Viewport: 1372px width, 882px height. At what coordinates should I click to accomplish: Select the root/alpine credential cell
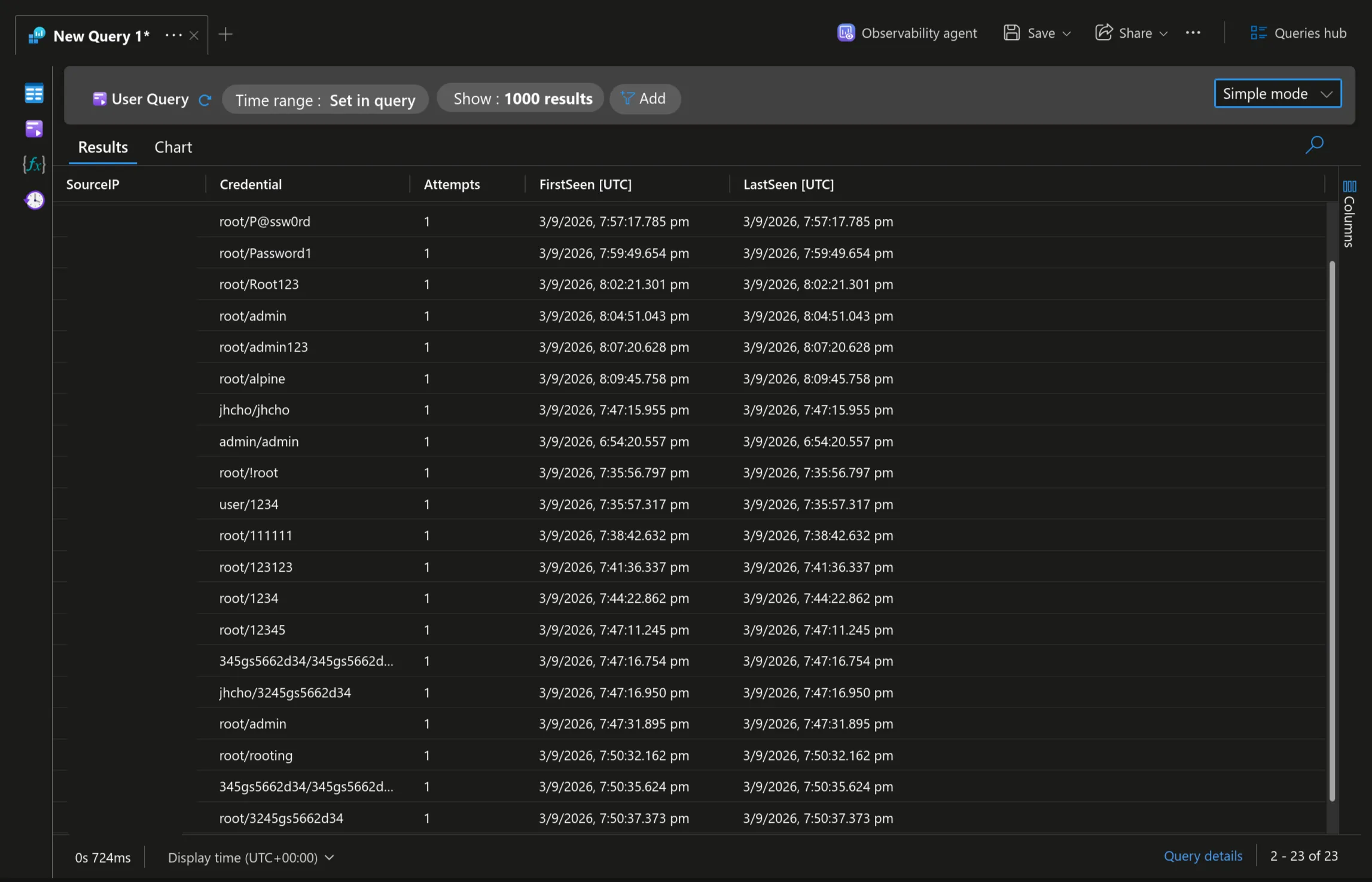point(252,379)
